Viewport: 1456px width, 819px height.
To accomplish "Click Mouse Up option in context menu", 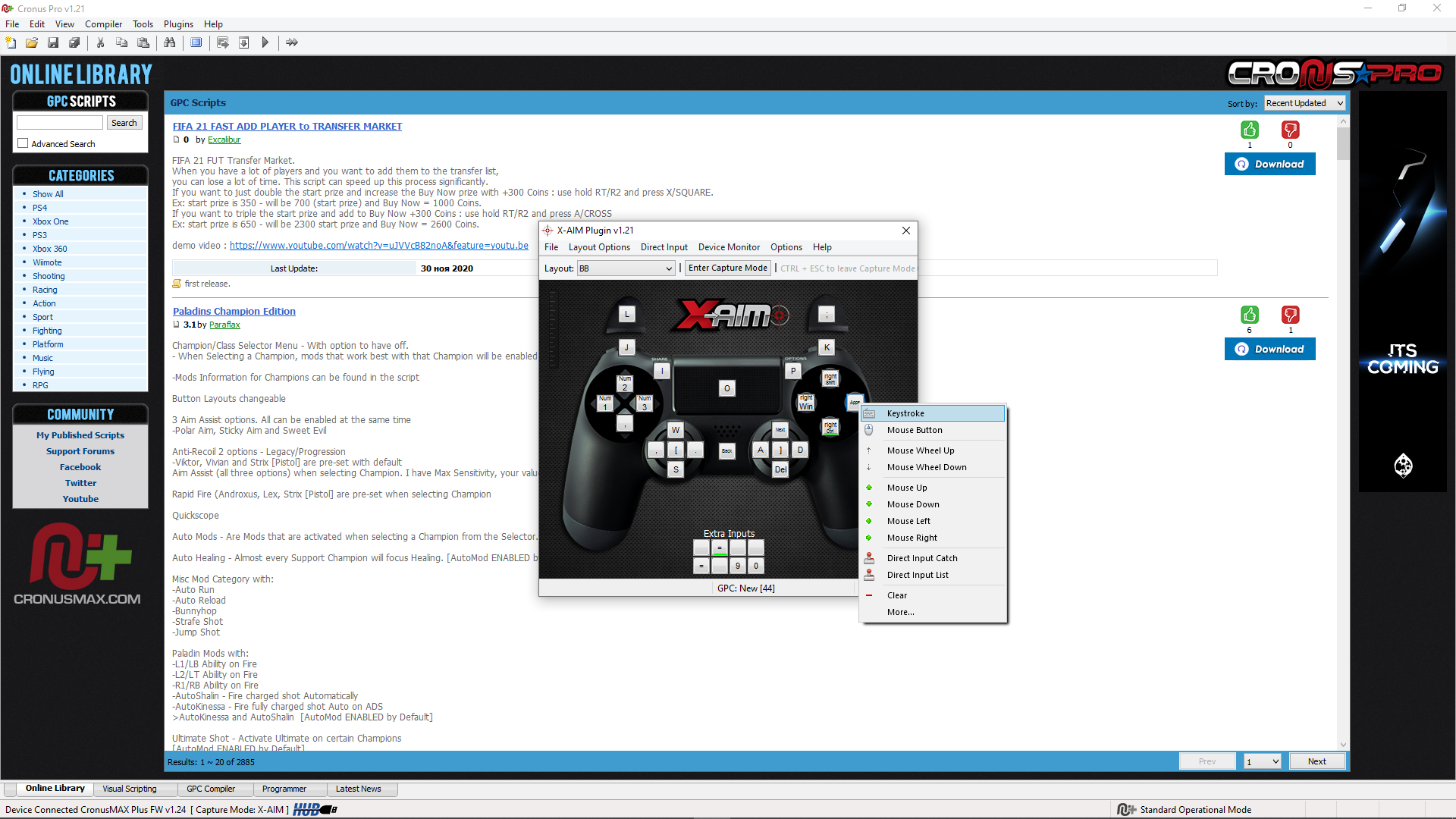I will pos(907,487).
